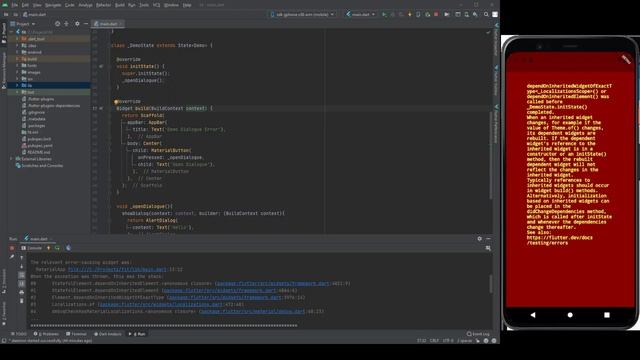Expand the android folder arrow
640x360 pixels.
pyautogui.click(x=17, y=52)
